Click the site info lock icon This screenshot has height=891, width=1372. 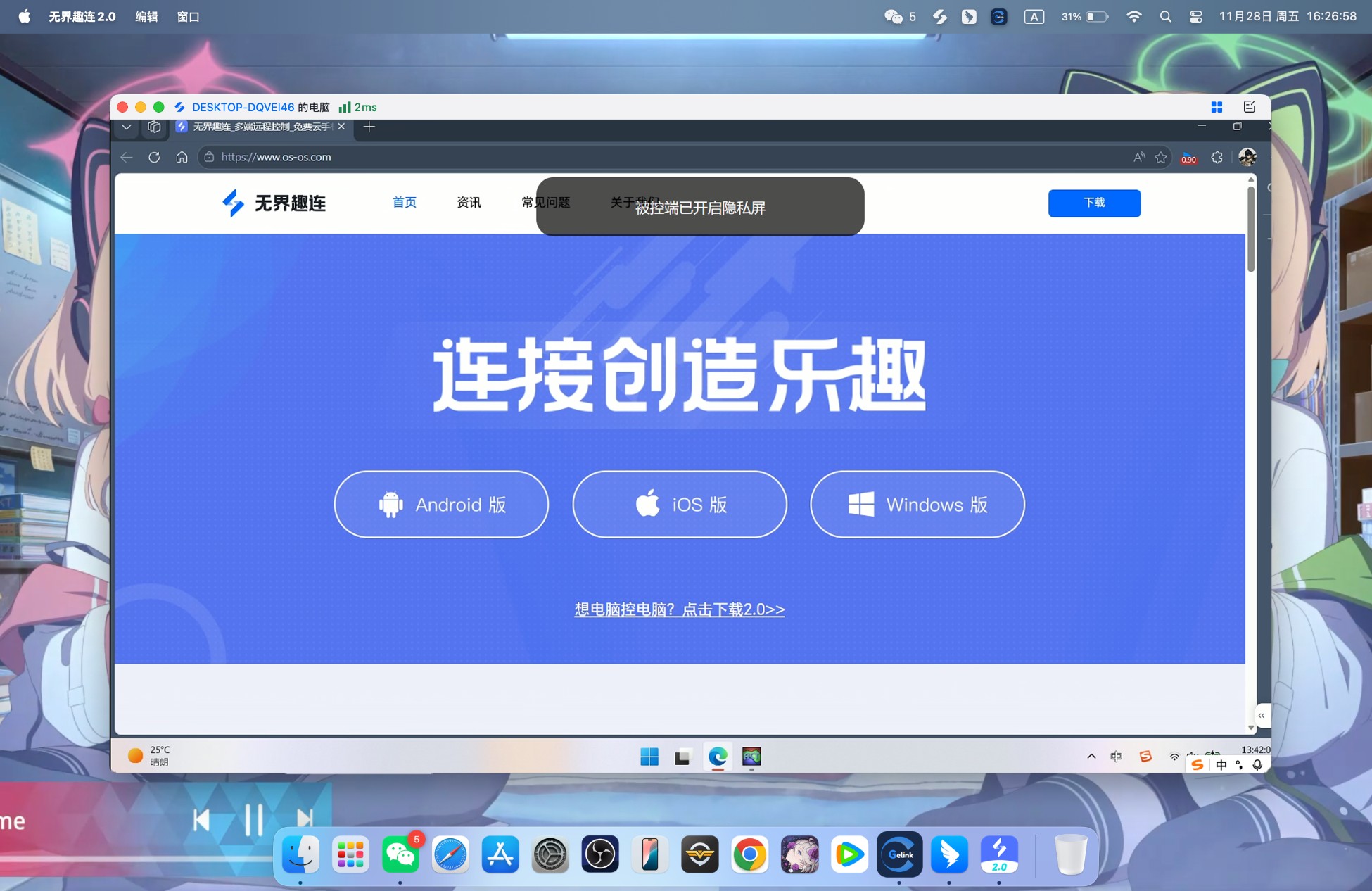click(209, 157)
